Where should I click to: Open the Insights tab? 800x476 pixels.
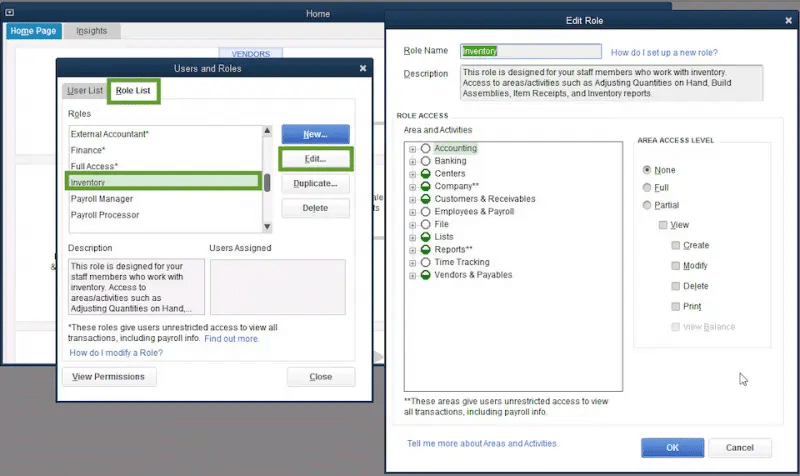tap(92, 31)
